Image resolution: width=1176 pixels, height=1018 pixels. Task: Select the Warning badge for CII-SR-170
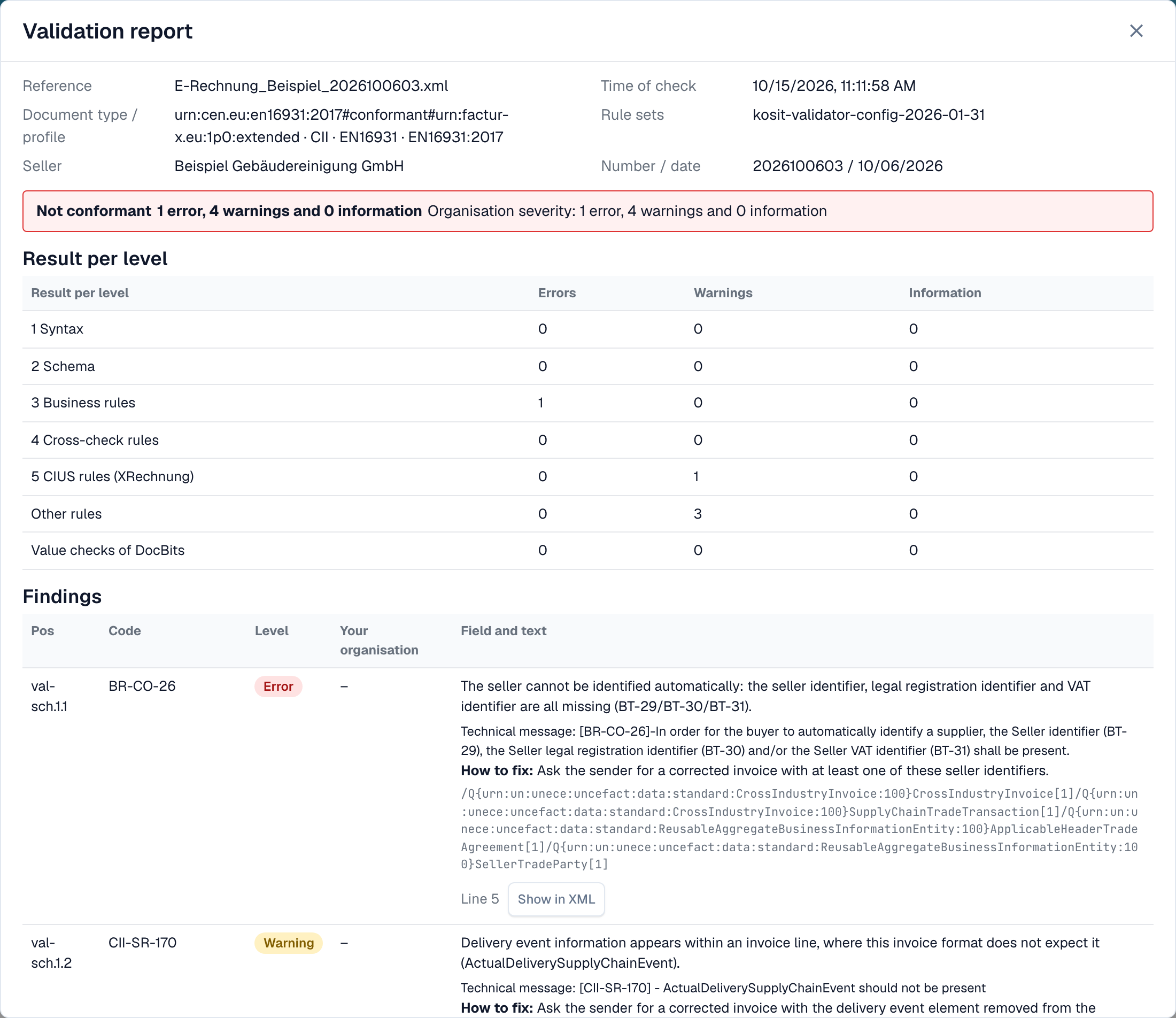point(289,943)
